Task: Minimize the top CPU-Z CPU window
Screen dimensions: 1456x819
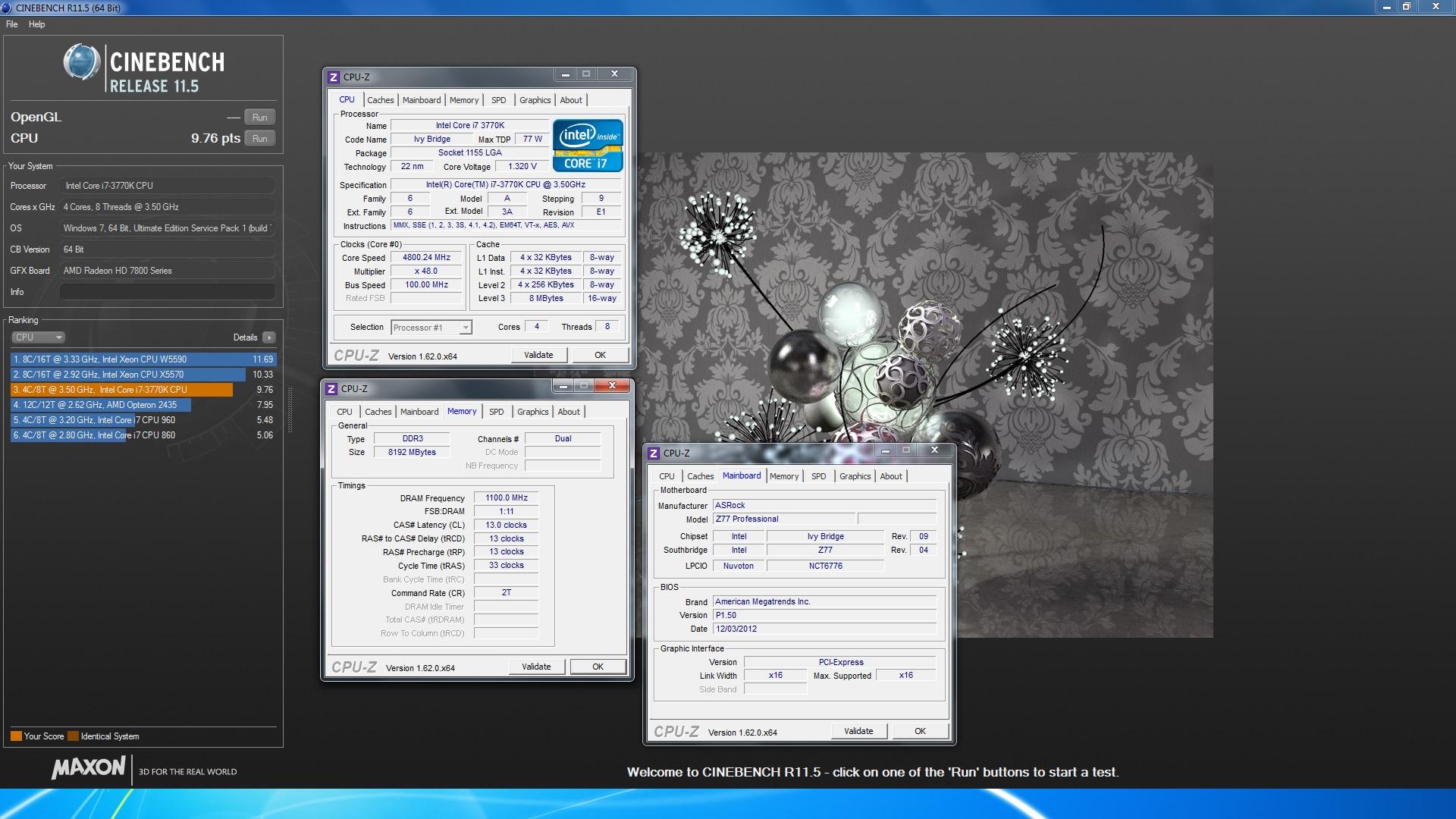Action: pos(565,74)
